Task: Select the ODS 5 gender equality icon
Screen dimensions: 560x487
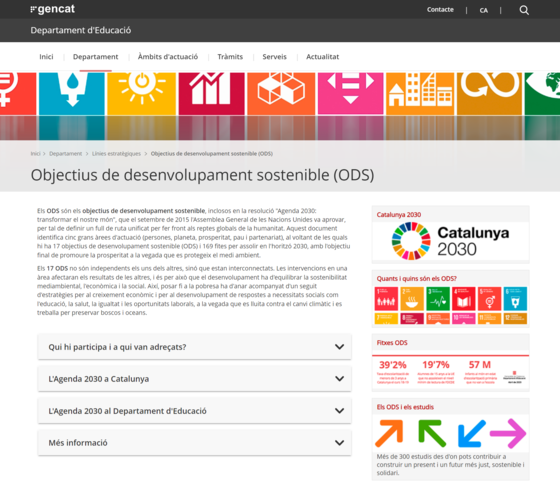Action: click(489, 298)
